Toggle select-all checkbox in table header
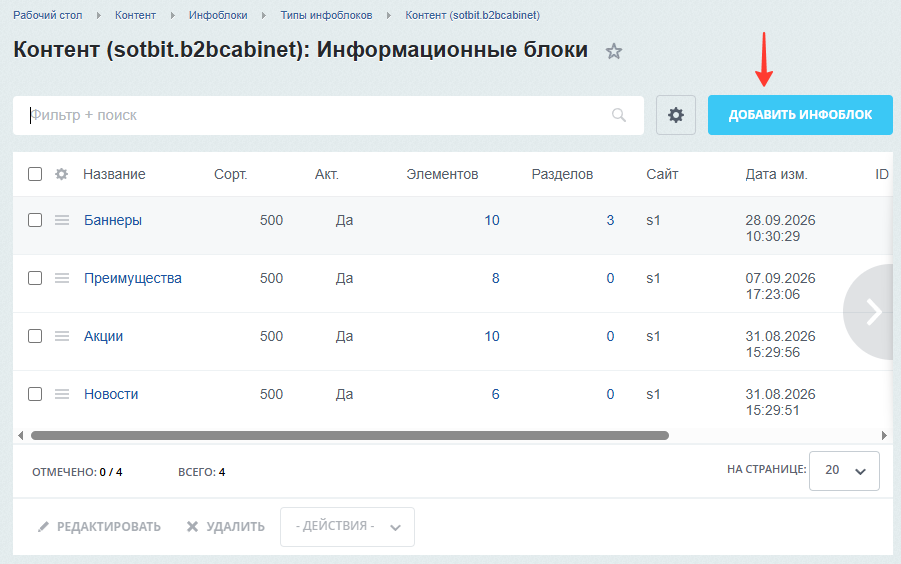 [35, 174]
